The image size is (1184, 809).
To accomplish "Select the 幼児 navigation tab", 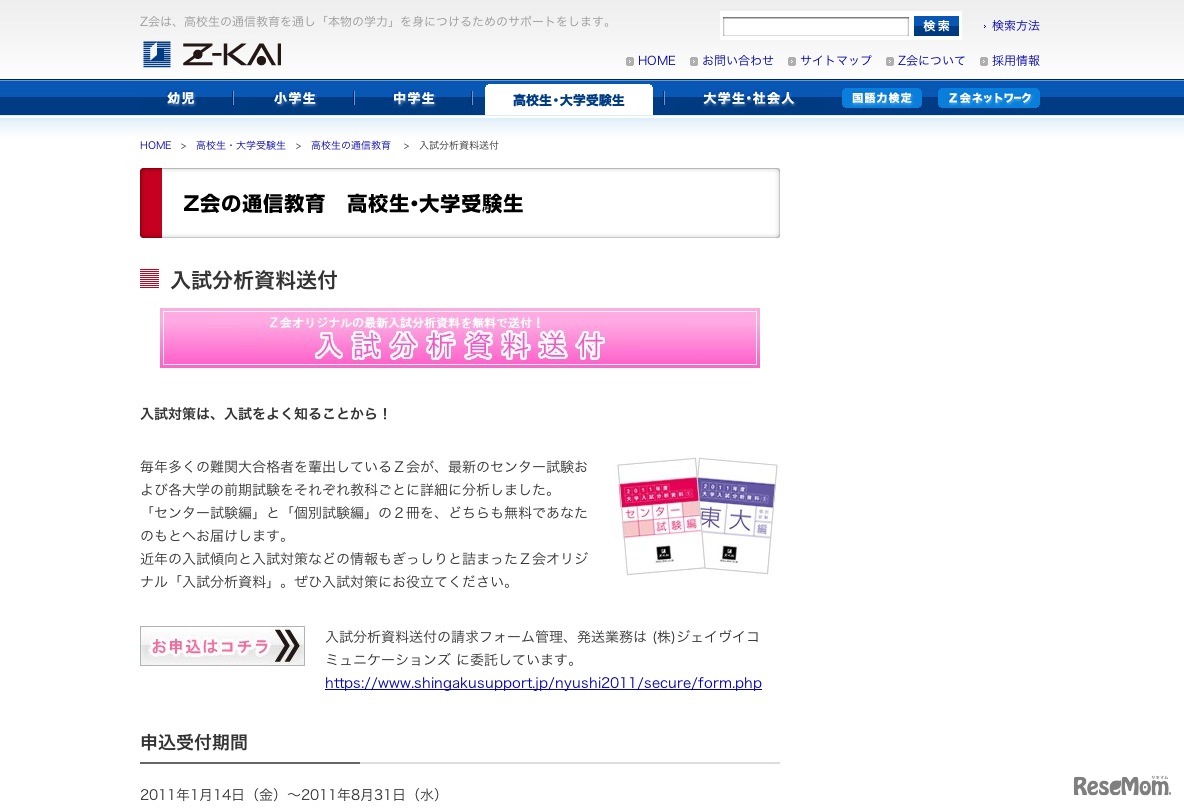I will (180, 97).
